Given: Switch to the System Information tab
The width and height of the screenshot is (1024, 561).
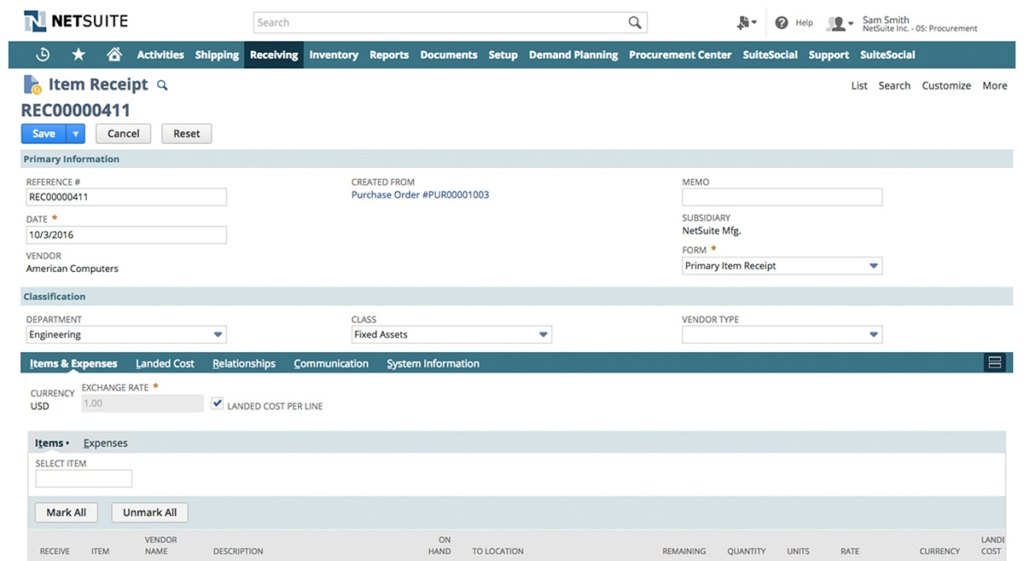Looking at the screenshot, I should pos(433,363).
